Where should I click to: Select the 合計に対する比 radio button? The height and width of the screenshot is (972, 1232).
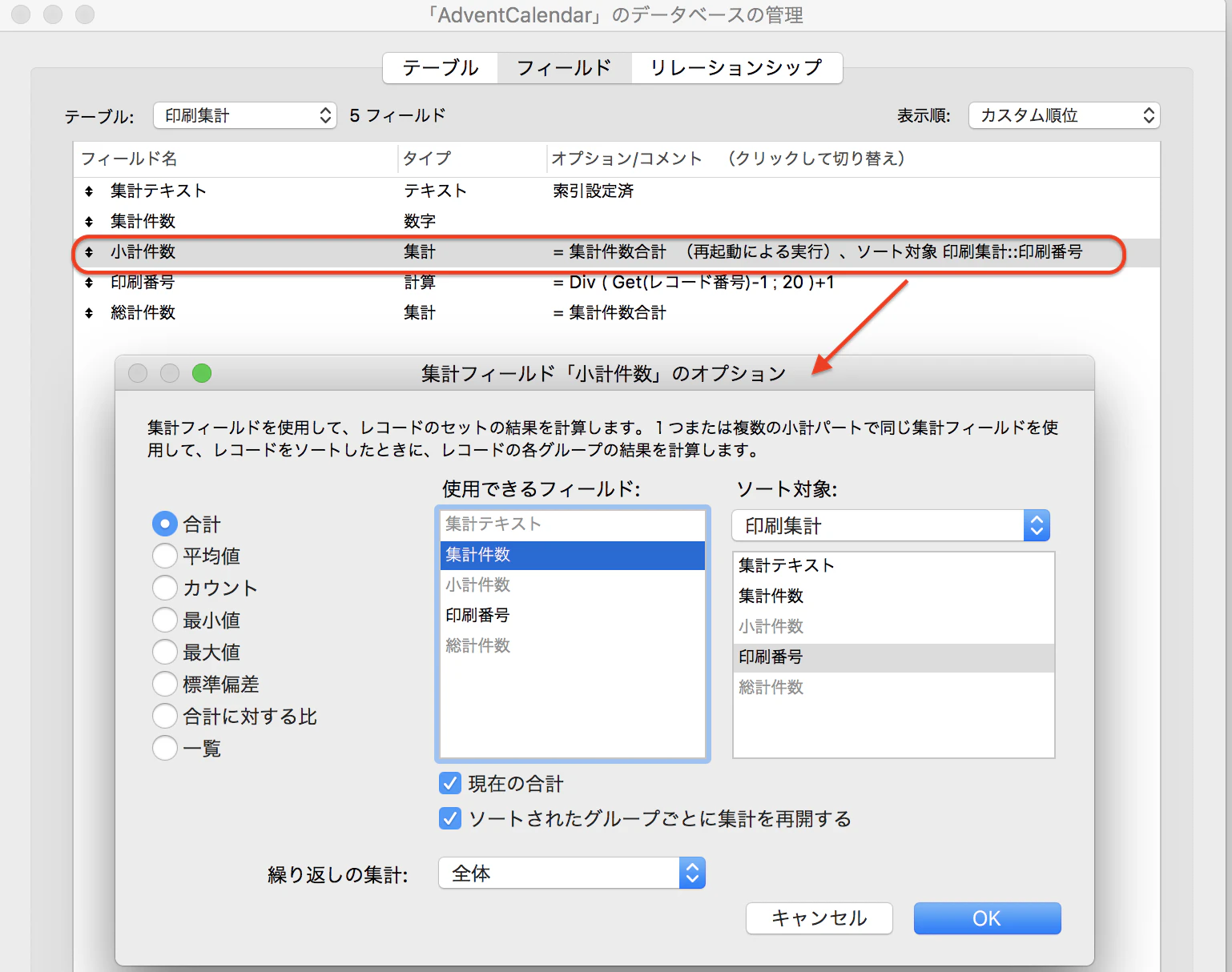coord(165,716)
